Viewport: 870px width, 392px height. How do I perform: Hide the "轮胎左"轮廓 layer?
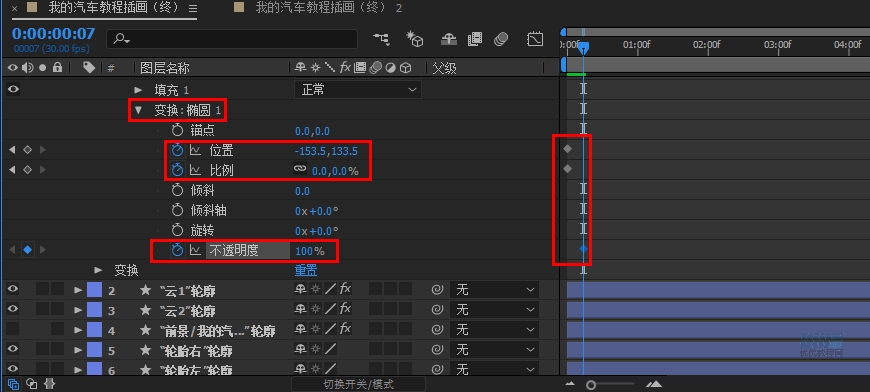coord(13,368)
